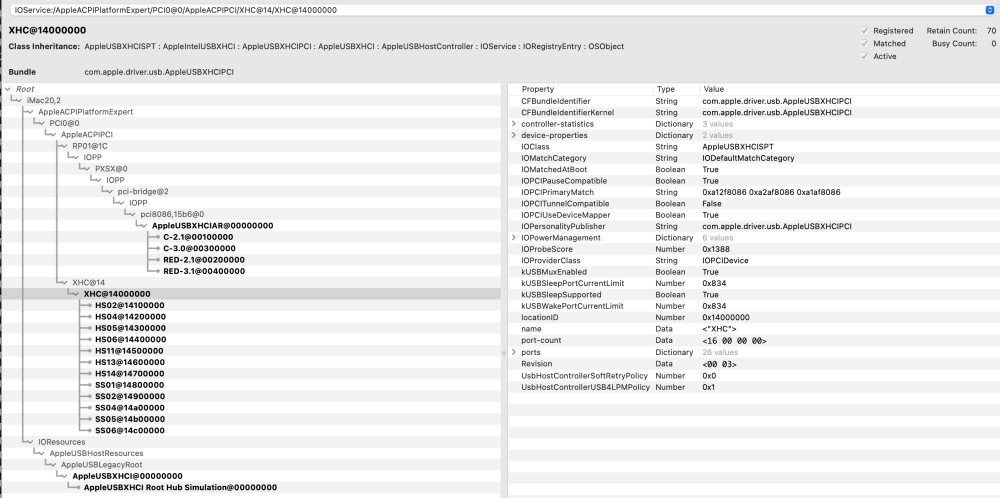Select the SS01@14800000 port
The image size is (1000, 498).
point(130,385)
